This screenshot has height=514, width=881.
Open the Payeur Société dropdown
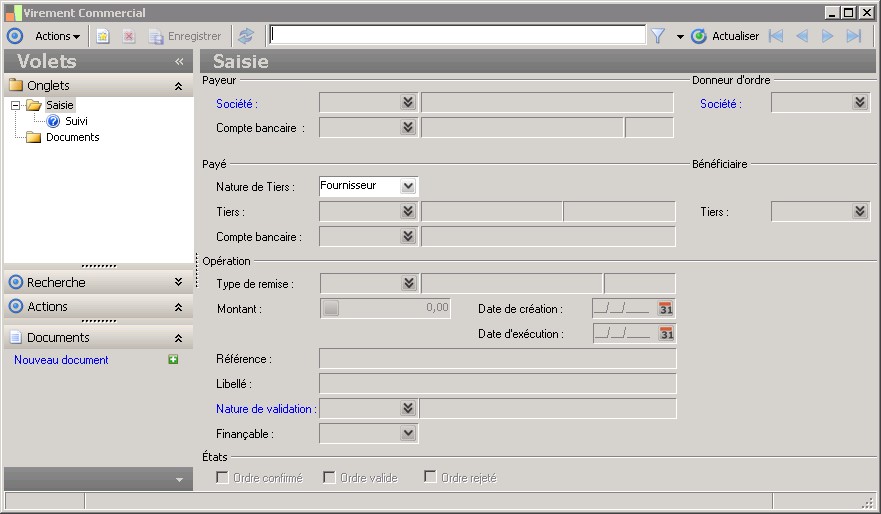click(408, 102)
